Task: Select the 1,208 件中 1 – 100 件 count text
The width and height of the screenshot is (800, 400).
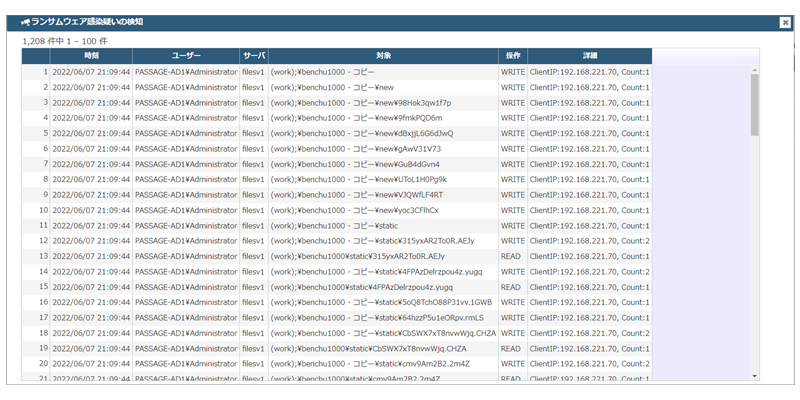Action: click(65, 41)
